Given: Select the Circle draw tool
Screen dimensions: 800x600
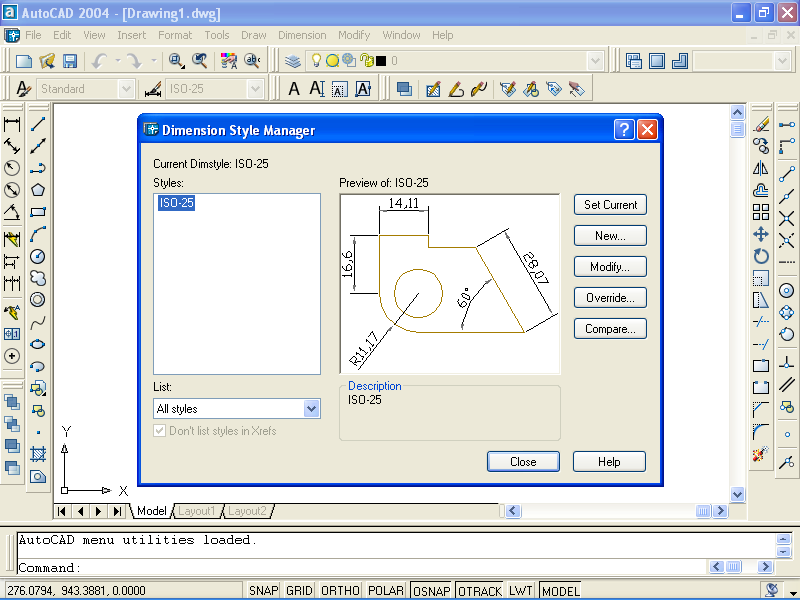Looking at the screenshot, I should (x=38, y=256).
